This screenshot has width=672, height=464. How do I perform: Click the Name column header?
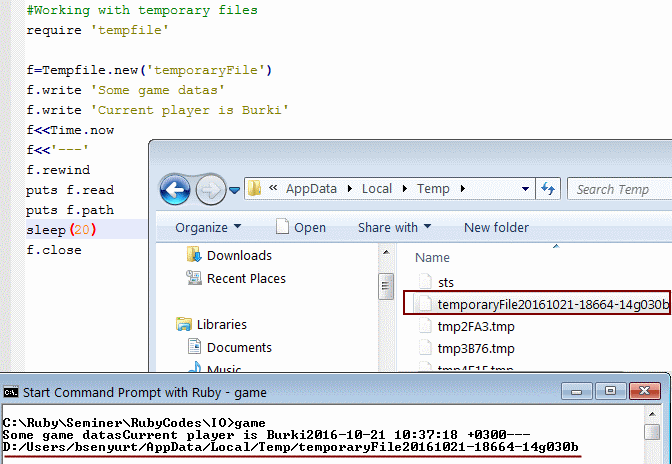(432, 257)
